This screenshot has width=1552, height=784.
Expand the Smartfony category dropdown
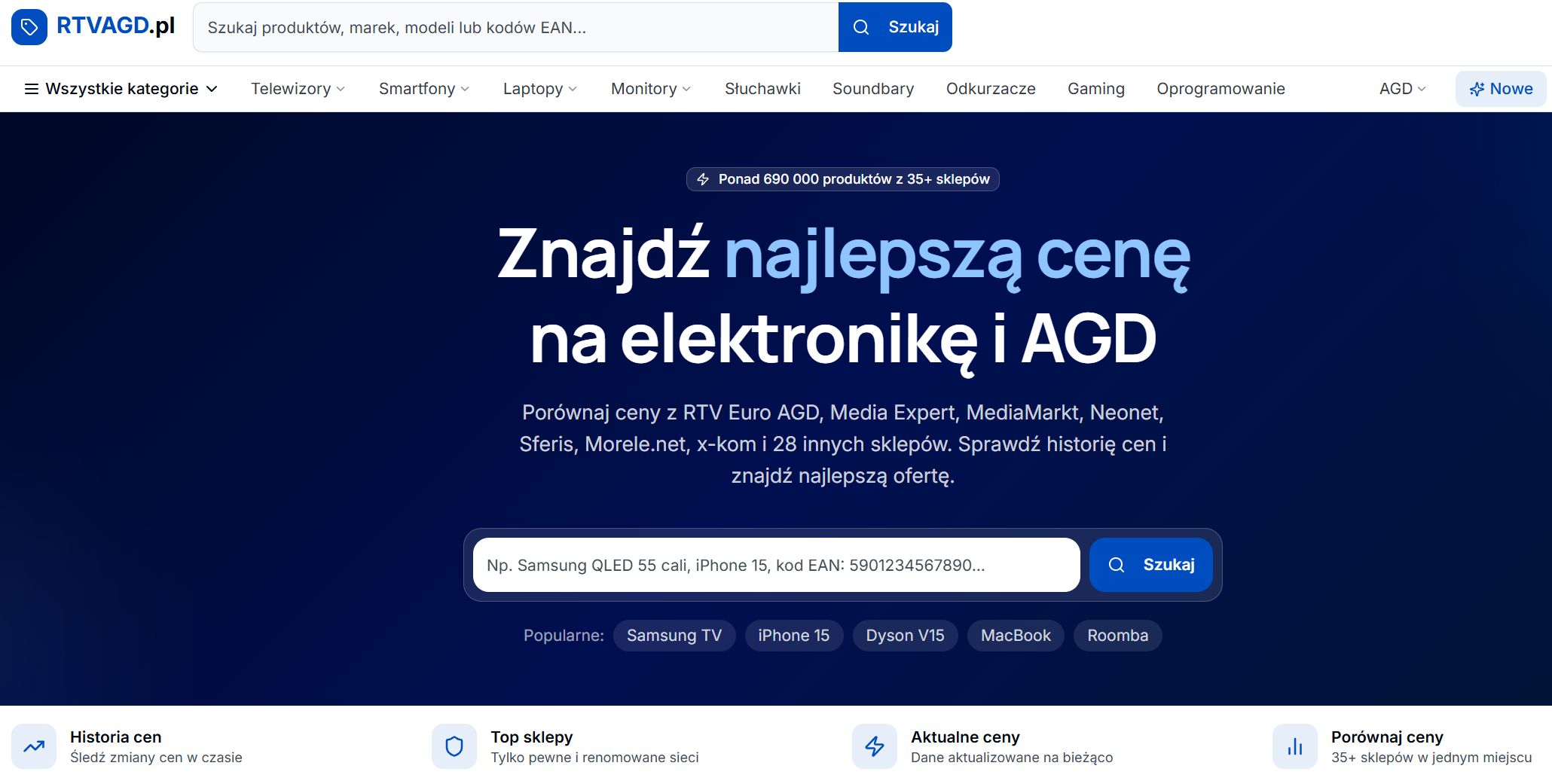(x=423, y=89)
